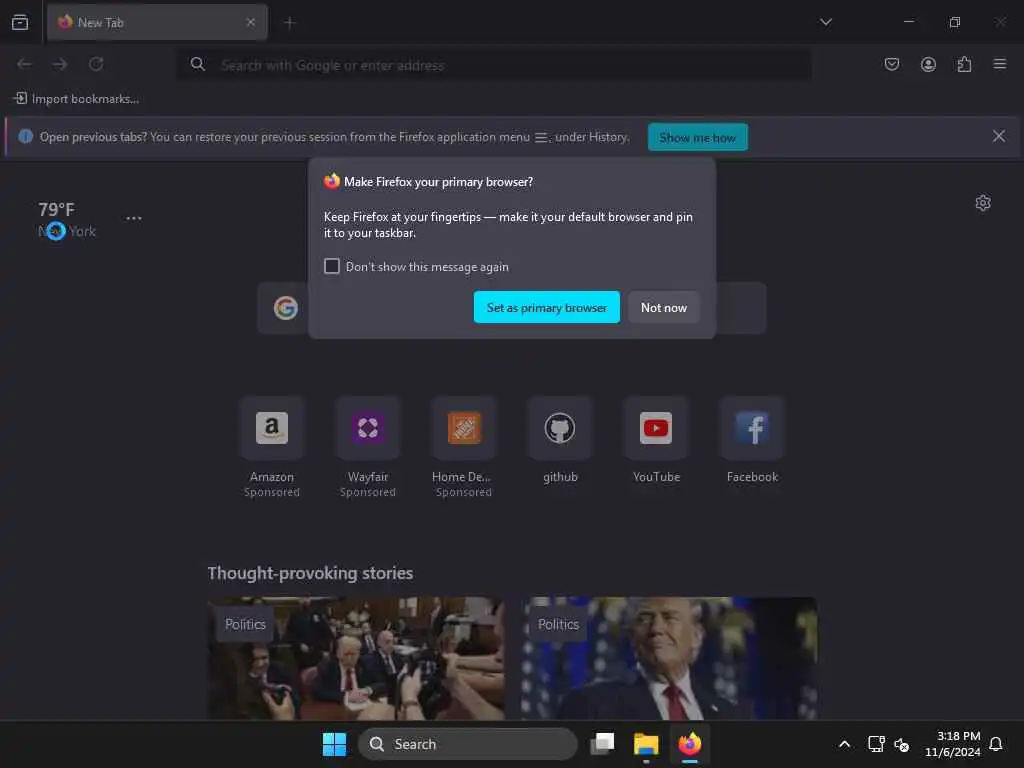Focus the address bar search field

494,65
